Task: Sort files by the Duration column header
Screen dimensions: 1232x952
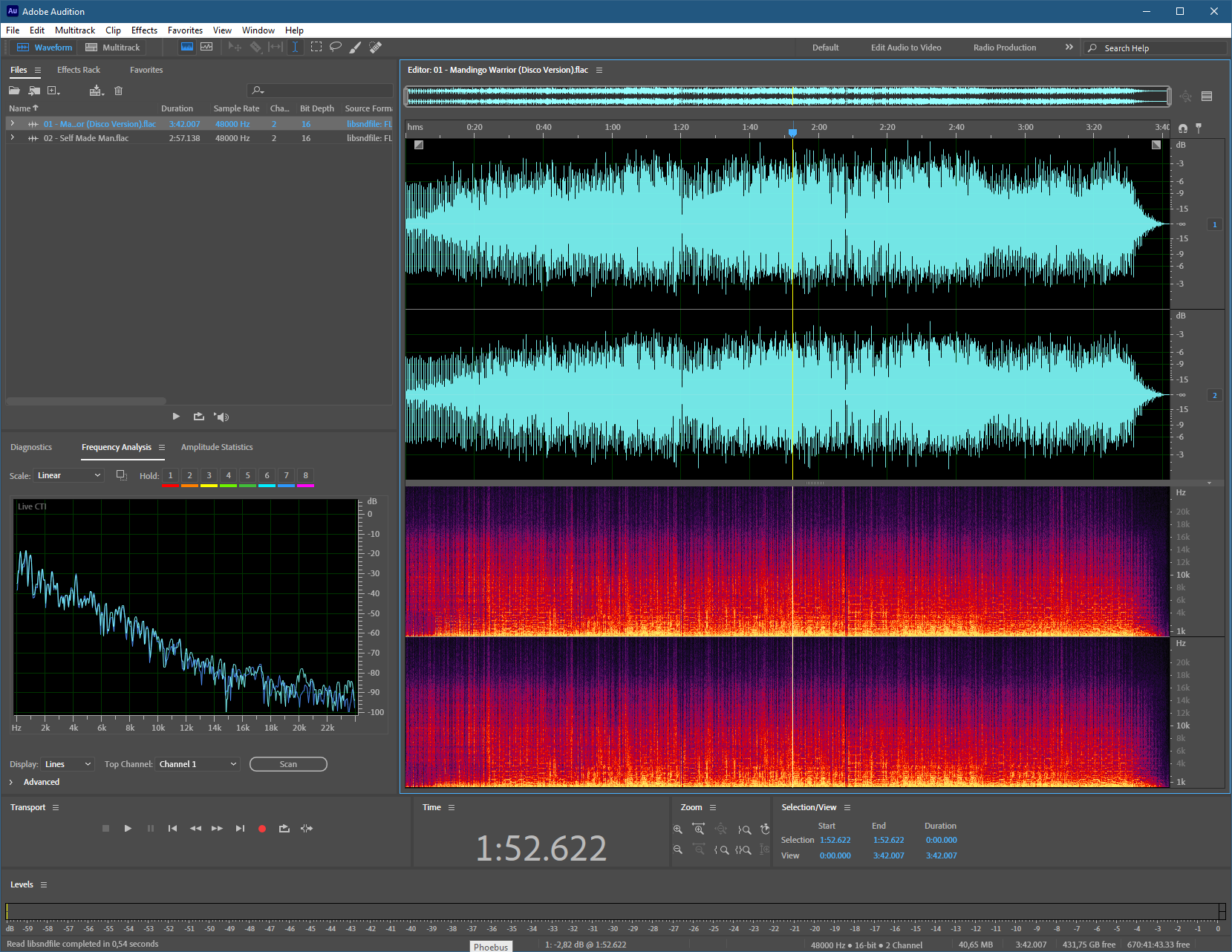Action: tap(177, 108)
